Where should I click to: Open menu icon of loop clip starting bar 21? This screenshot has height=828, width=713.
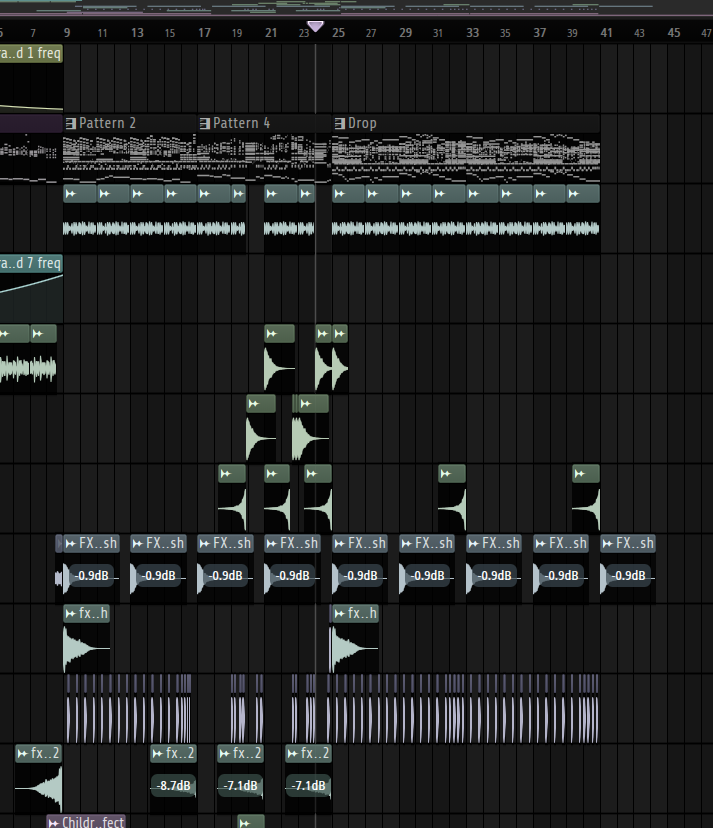click(x=271, y=194)
